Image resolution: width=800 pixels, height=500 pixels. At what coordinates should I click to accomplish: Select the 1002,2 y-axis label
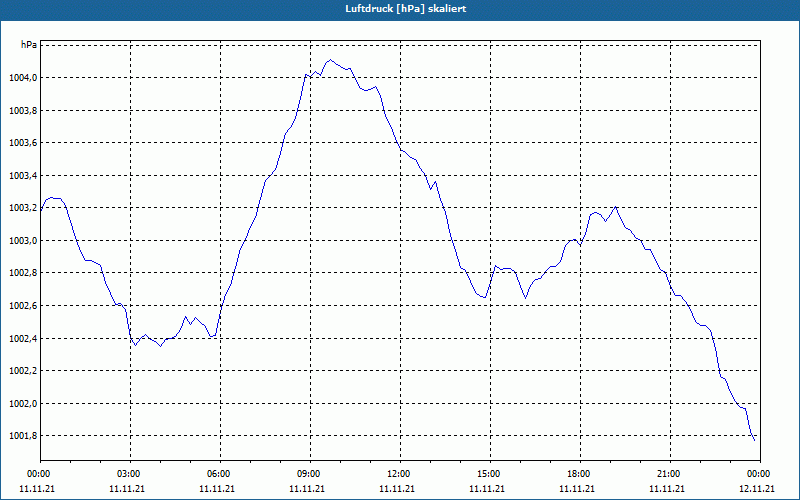coord(23,371)
